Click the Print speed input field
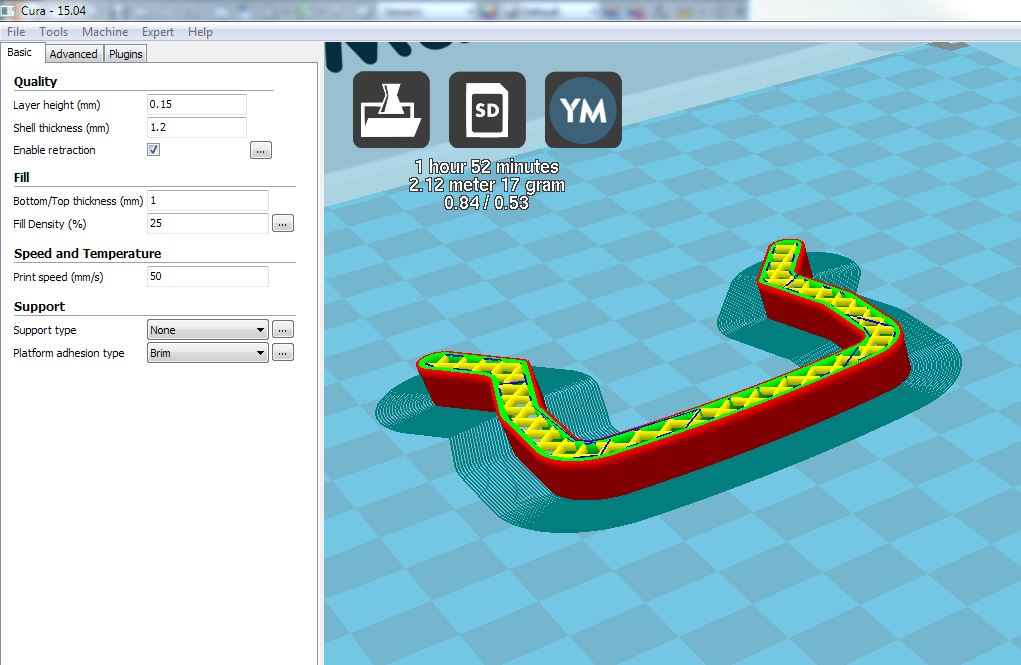 [x=207, y=276]
